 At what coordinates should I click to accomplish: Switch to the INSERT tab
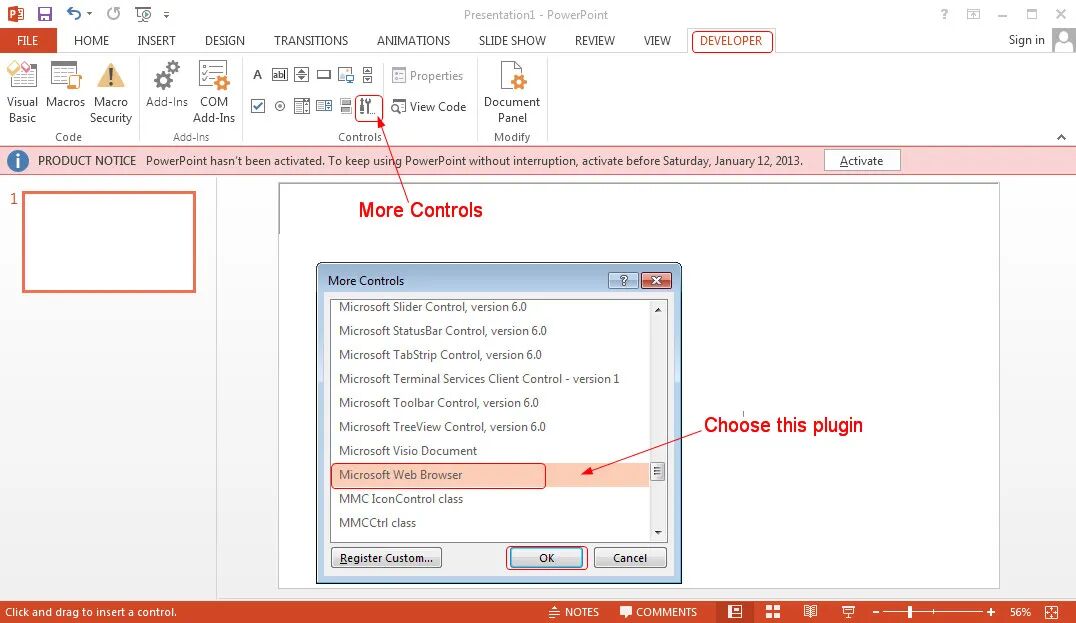coord(156,40)
